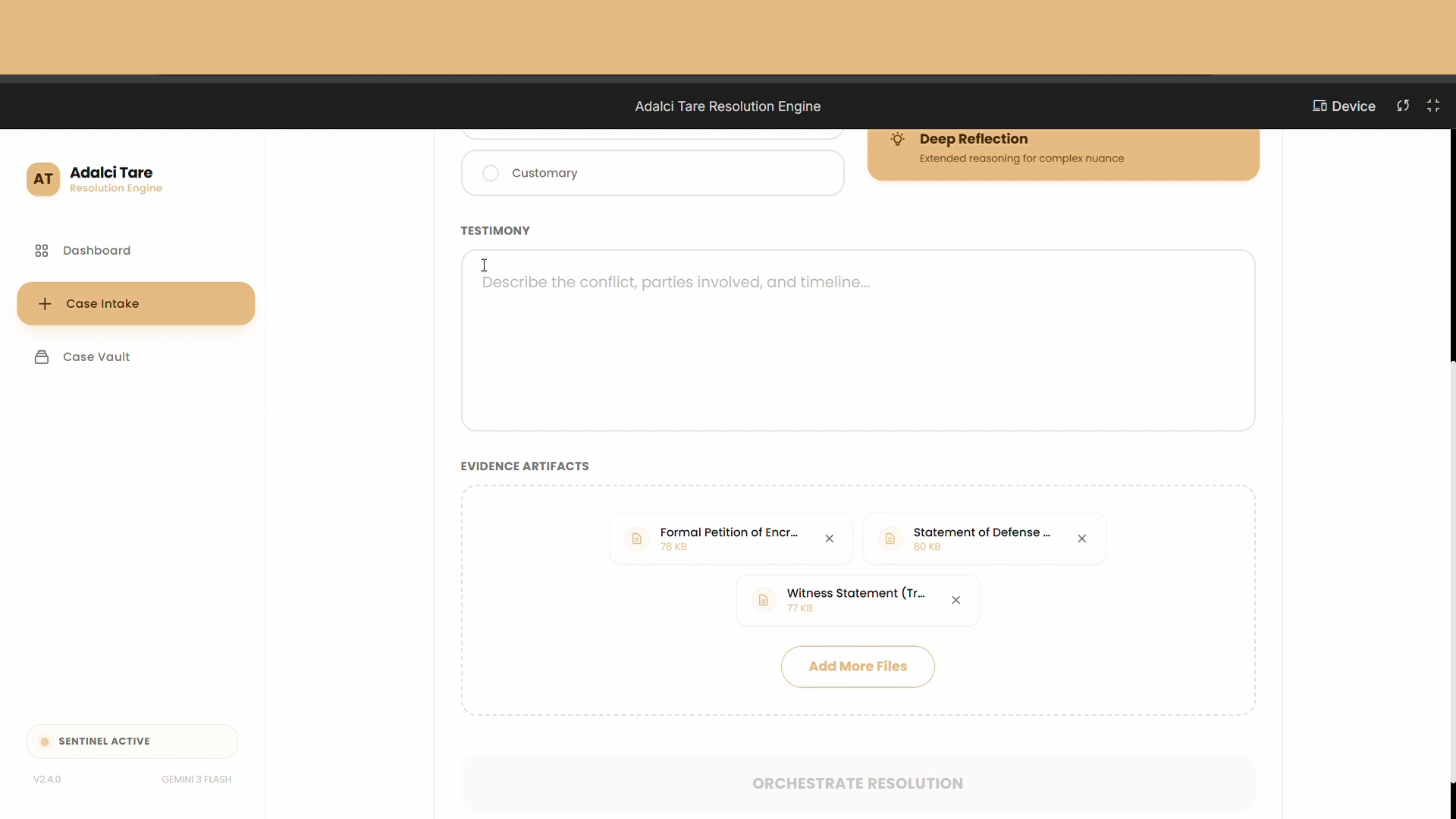1456x819 pixels.
Task: Click the reload icon in header
Action: [1403, 106]
